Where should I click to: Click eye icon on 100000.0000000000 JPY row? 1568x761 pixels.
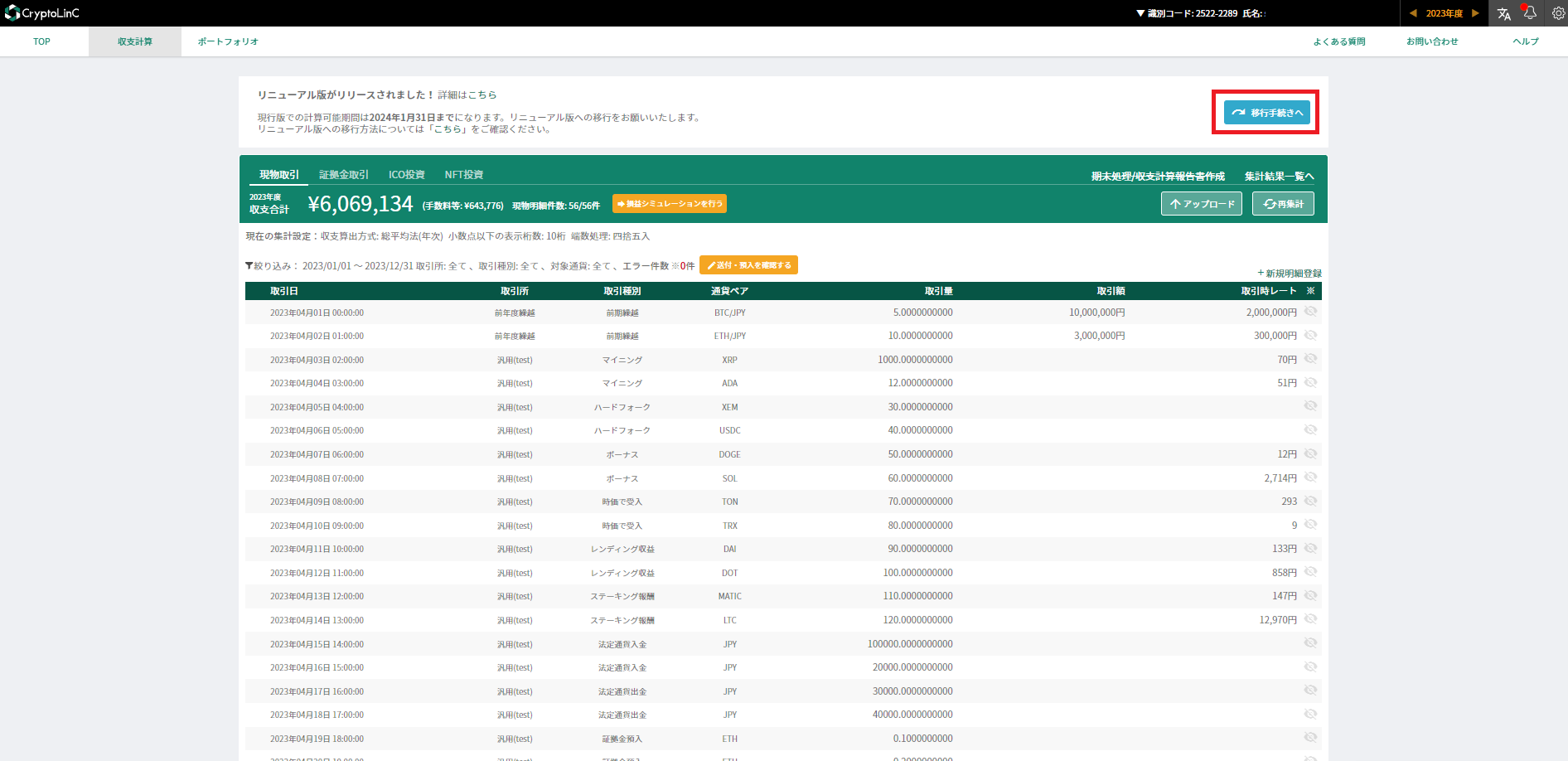click(x=1310, y=643)
